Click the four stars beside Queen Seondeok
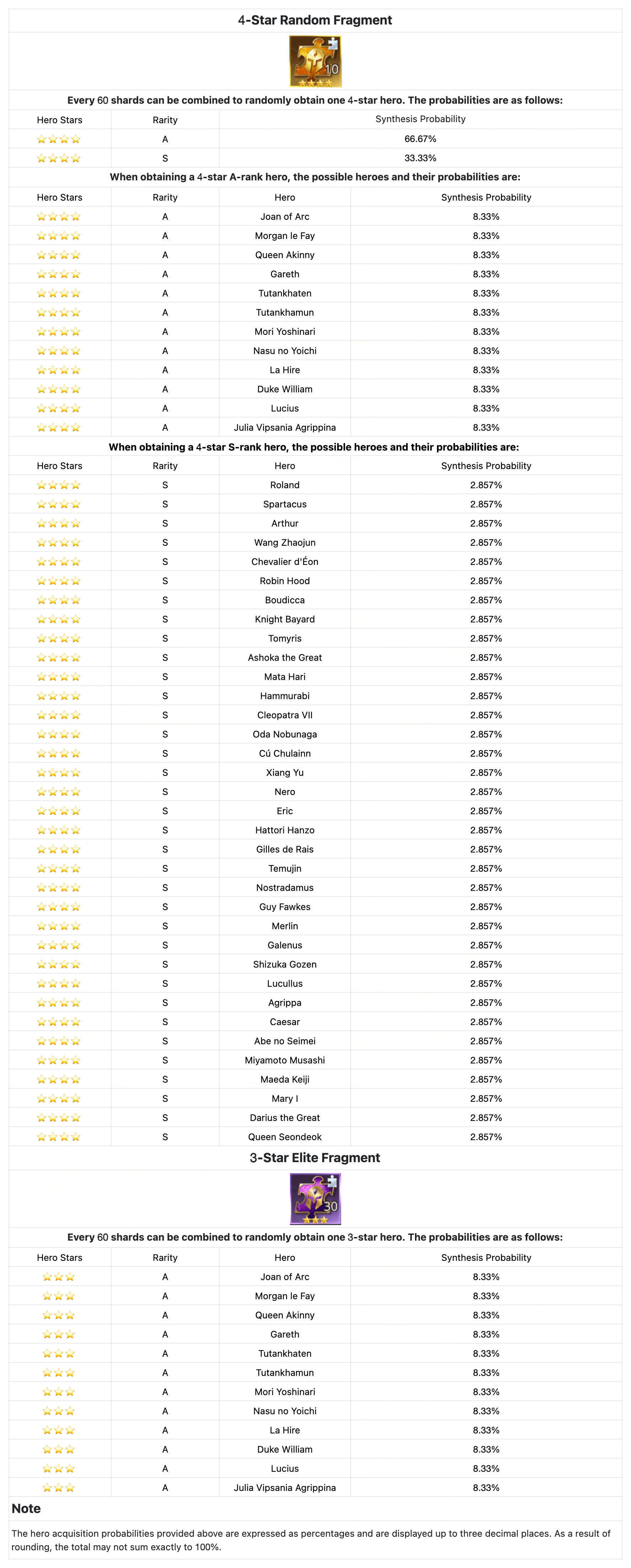The height and width of the screenshot is (1568, 631). point(59,1137)
